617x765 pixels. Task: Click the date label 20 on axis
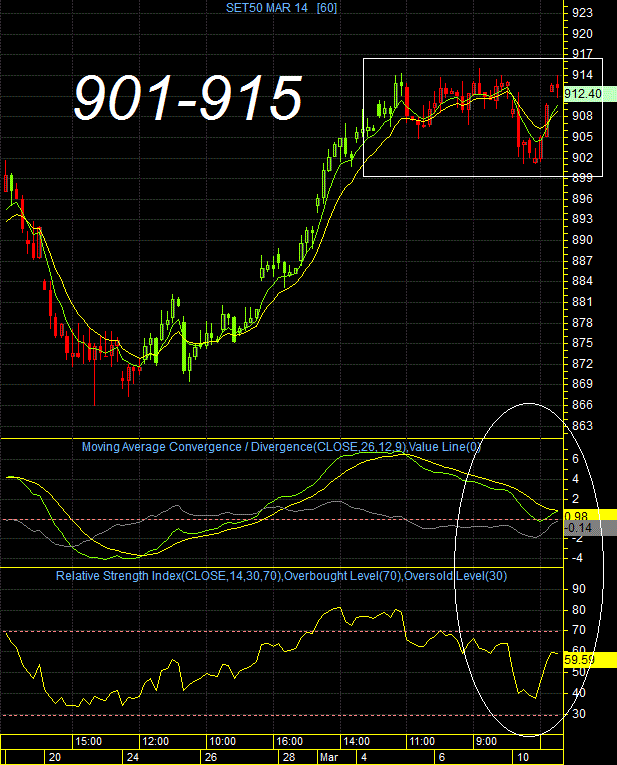(x=55, y=757)
